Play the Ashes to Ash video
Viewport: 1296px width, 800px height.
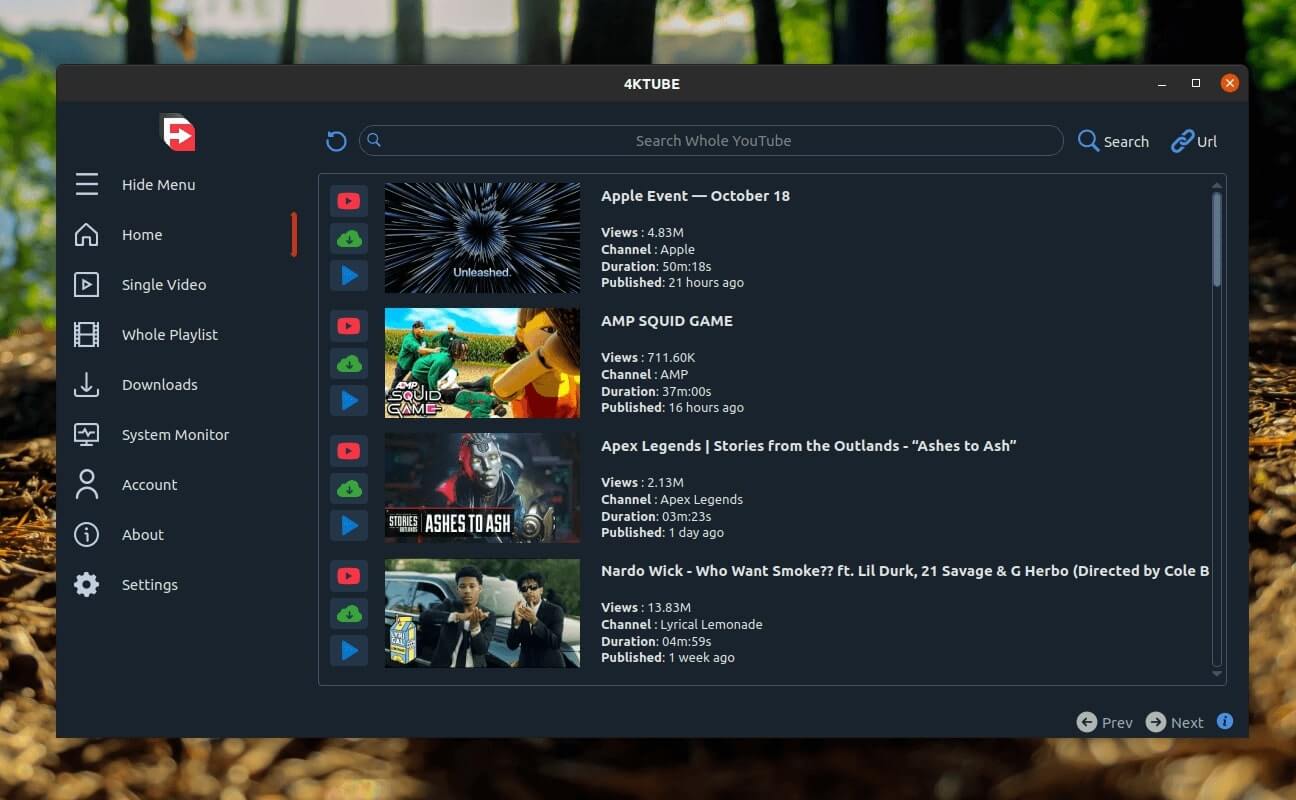349,525
